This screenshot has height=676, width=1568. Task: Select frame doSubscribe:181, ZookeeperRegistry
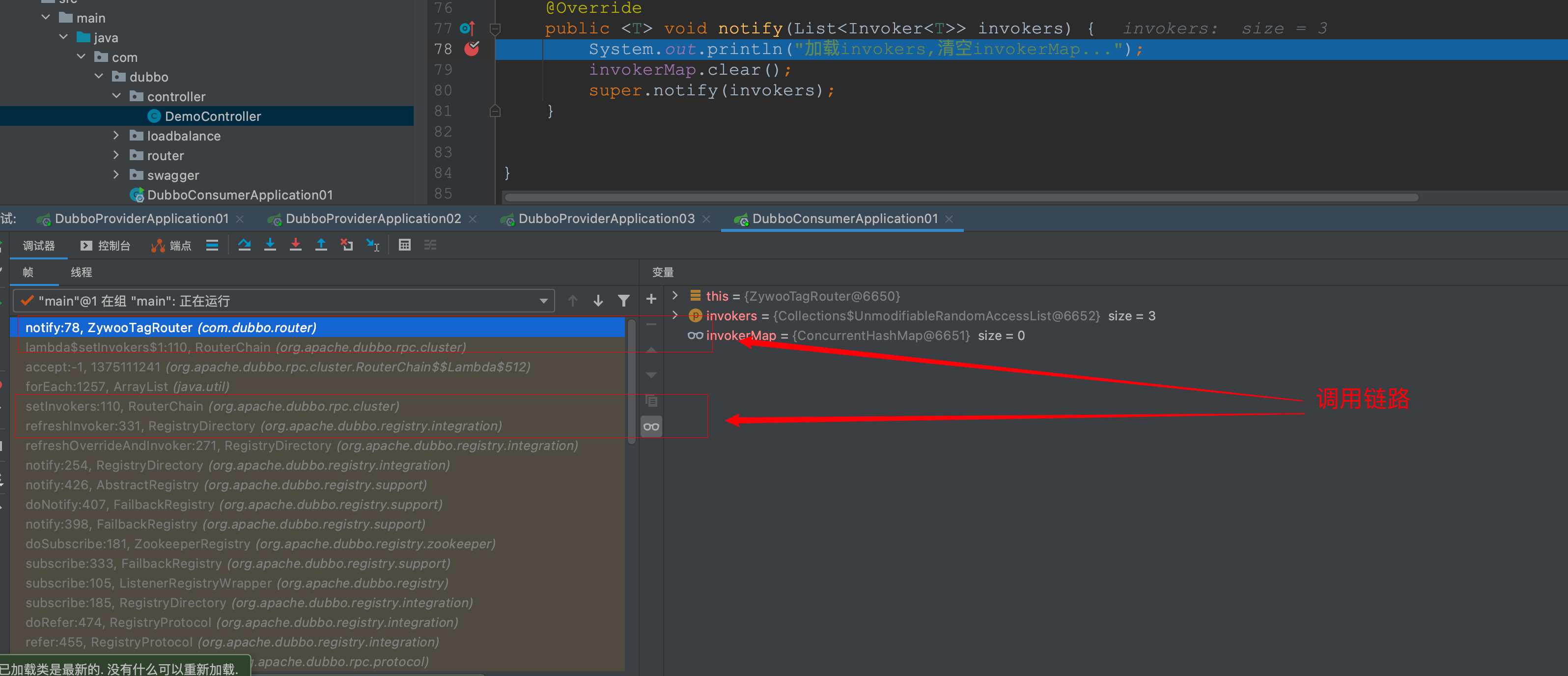(318, 544)
